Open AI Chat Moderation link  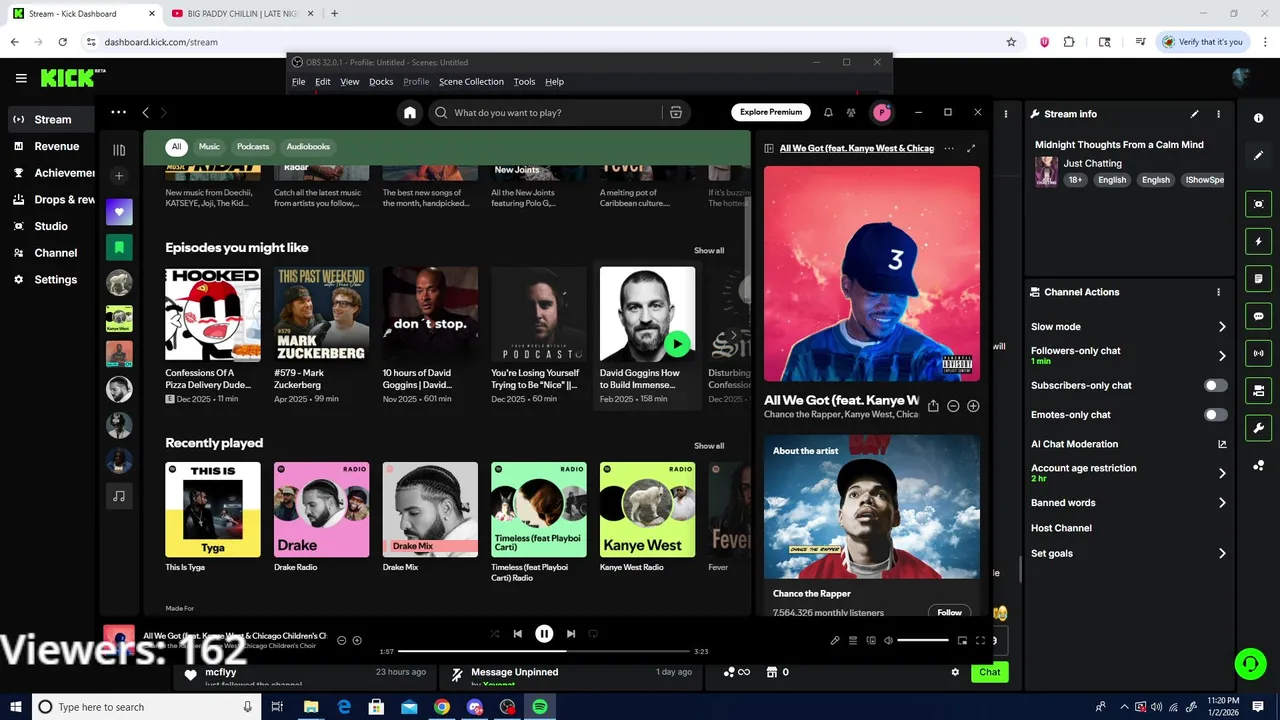point(1128,444)
